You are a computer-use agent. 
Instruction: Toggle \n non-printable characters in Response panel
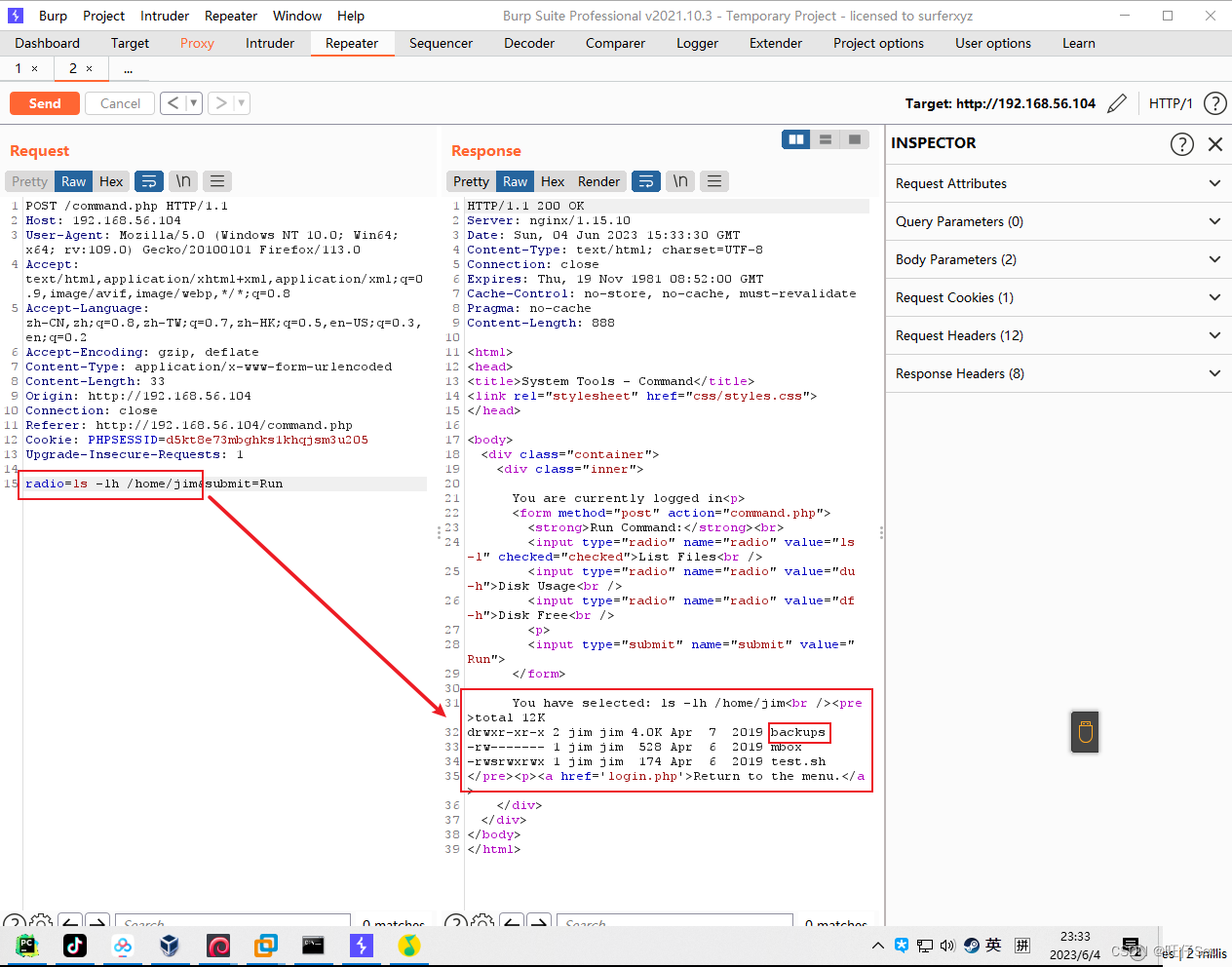pos(679,181)
